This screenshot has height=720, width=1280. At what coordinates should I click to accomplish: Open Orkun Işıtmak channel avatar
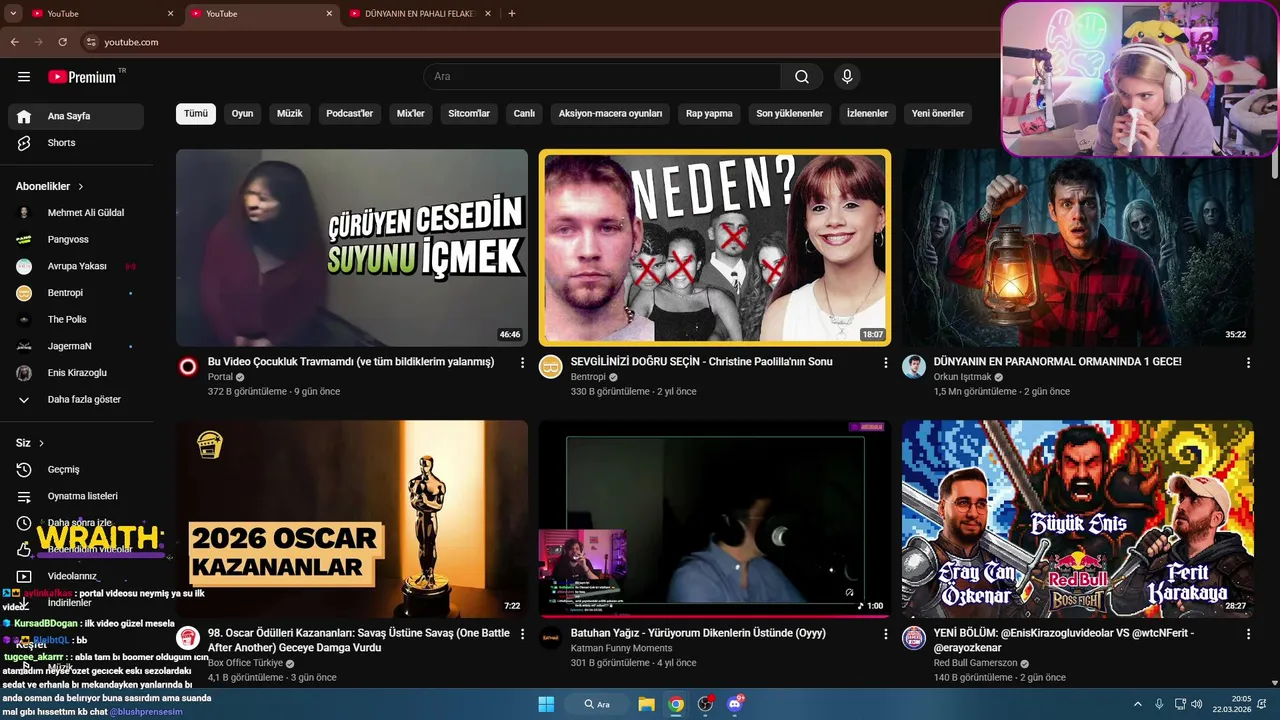[x=914, y=367]
